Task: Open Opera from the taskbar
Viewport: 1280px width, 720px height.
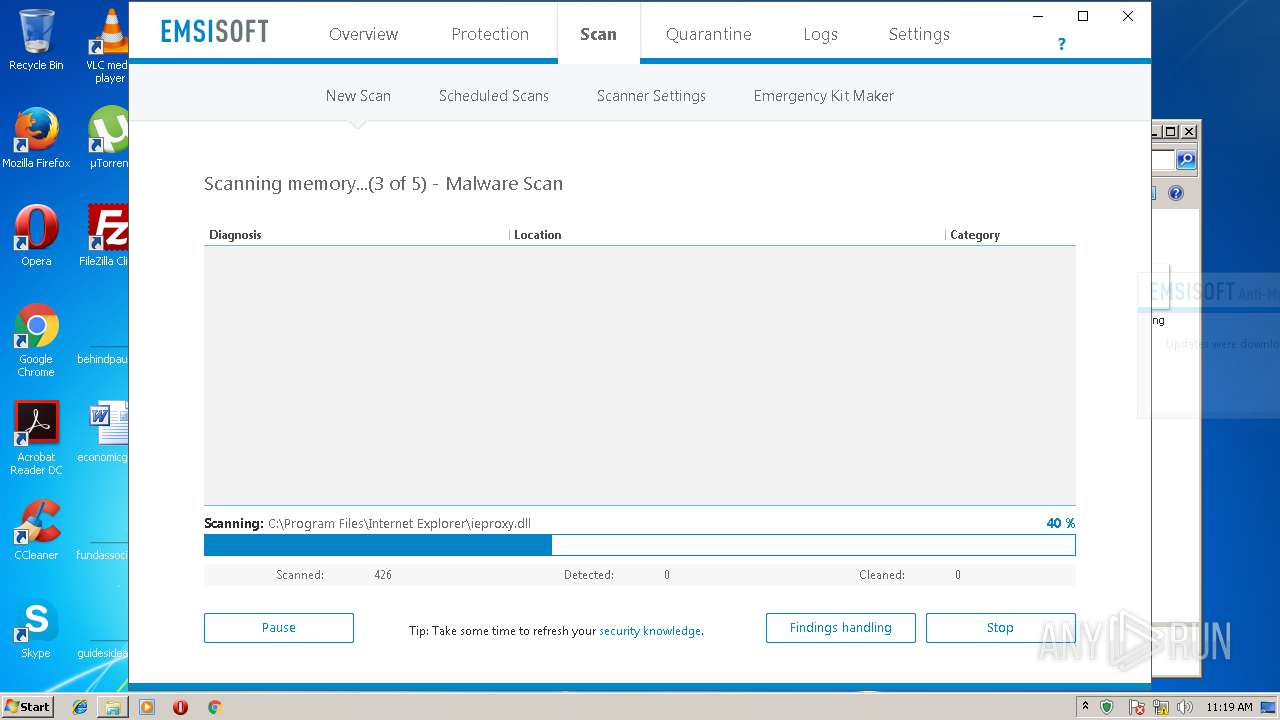Action: pos(180,707)
